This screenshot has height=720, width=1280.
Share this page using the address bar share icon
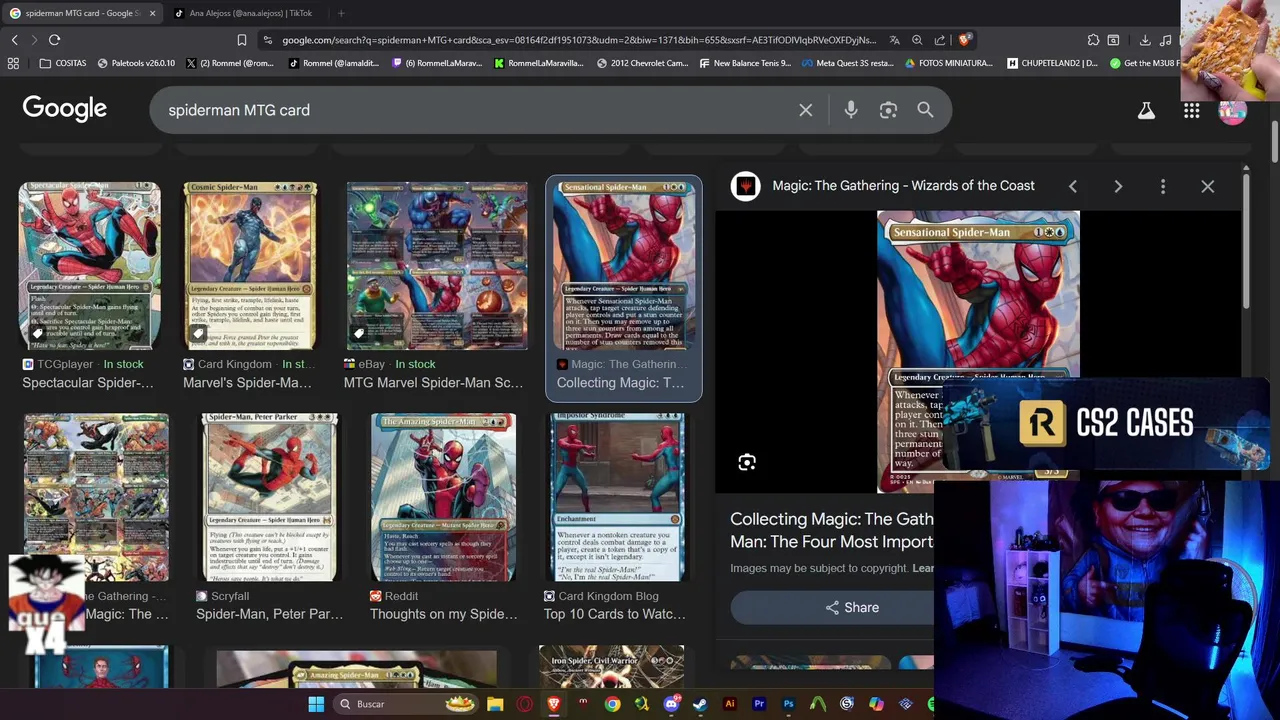tap(940, 40)
